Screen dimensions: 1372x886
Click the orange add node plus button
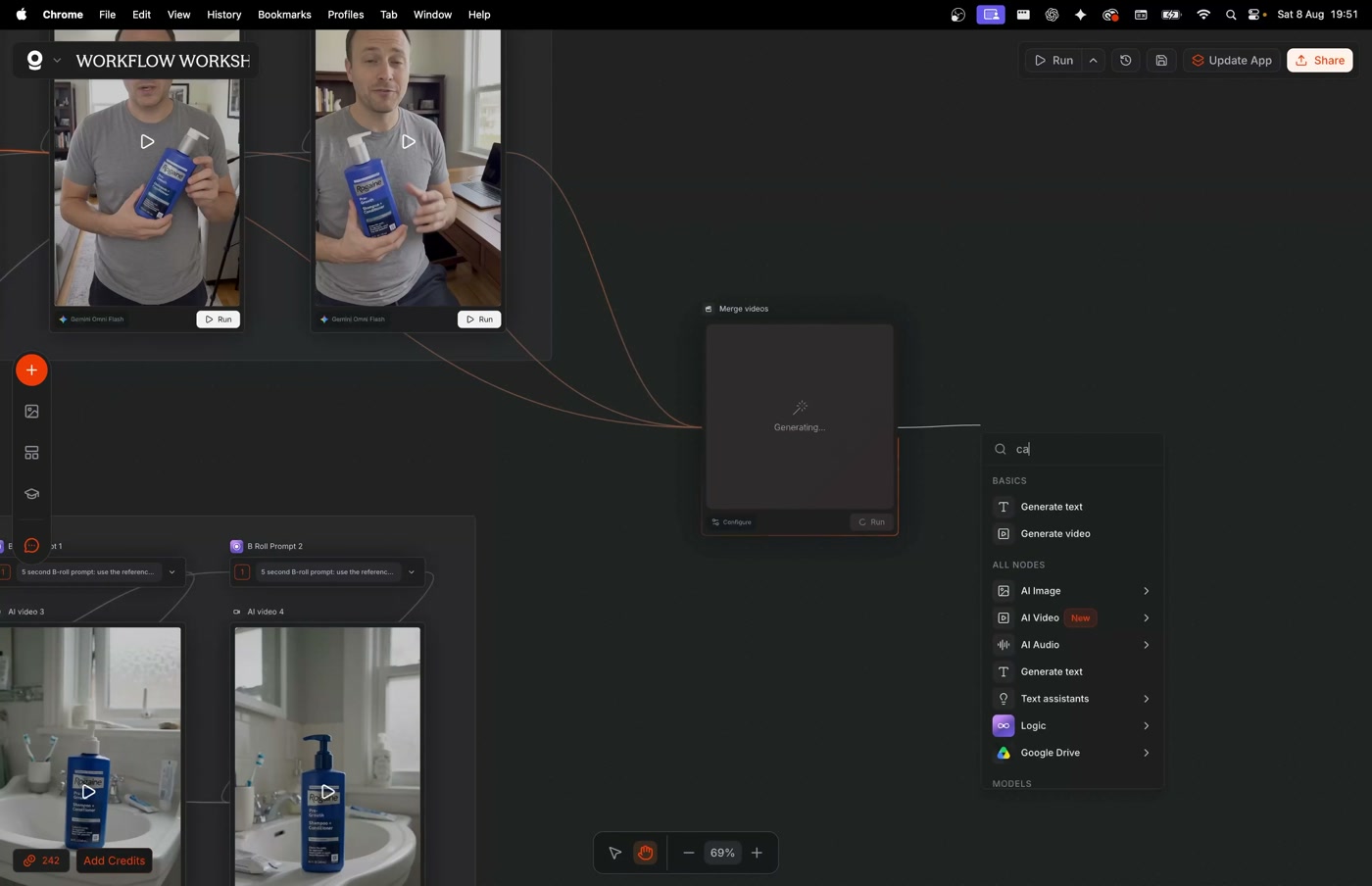coord(31,370)
